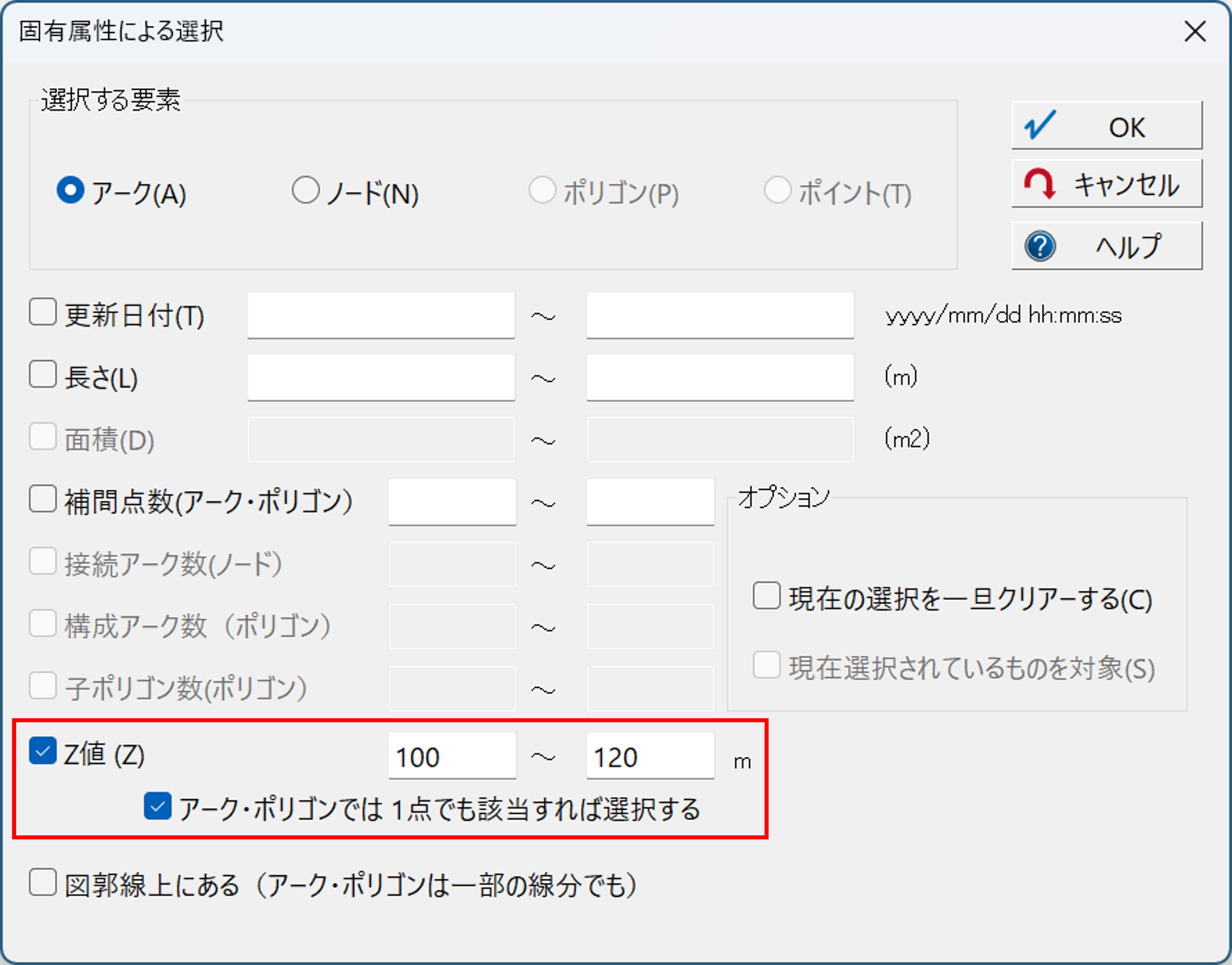The image size is (1232, 965).
Task: Click the 補間点数 minimum input field
Action: (x=452, y=502)
